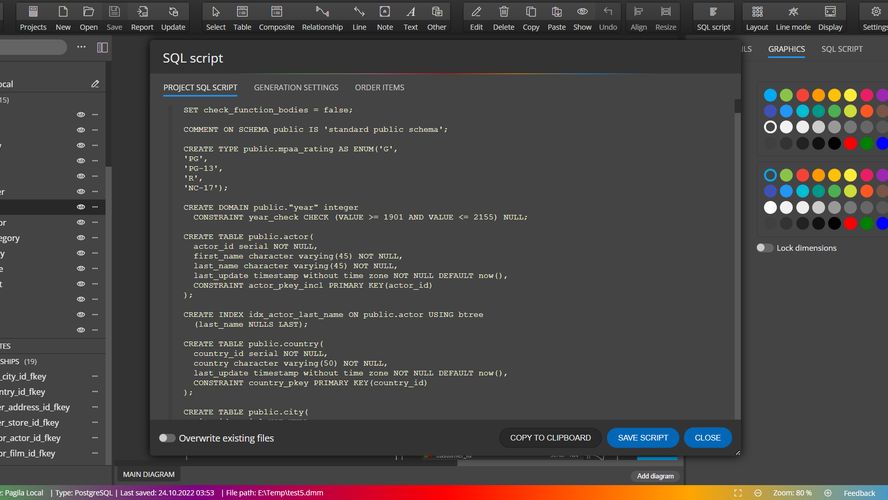
Task: Toggle Overwrite existing files switch
Action: [x=167, y=438]
